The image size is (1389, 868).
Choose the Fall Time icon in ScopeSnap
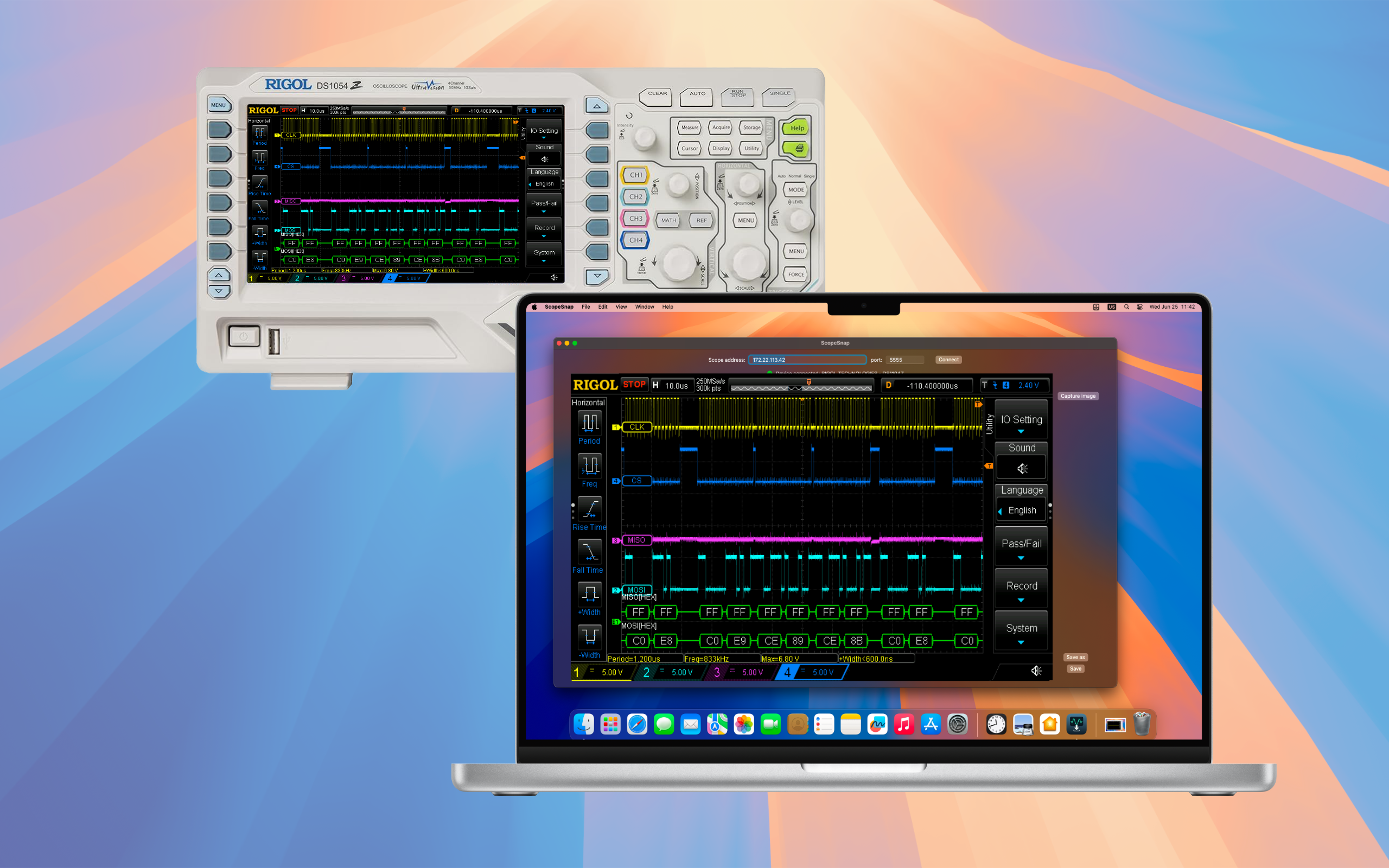pyautogui.click(x=589, y=551)
